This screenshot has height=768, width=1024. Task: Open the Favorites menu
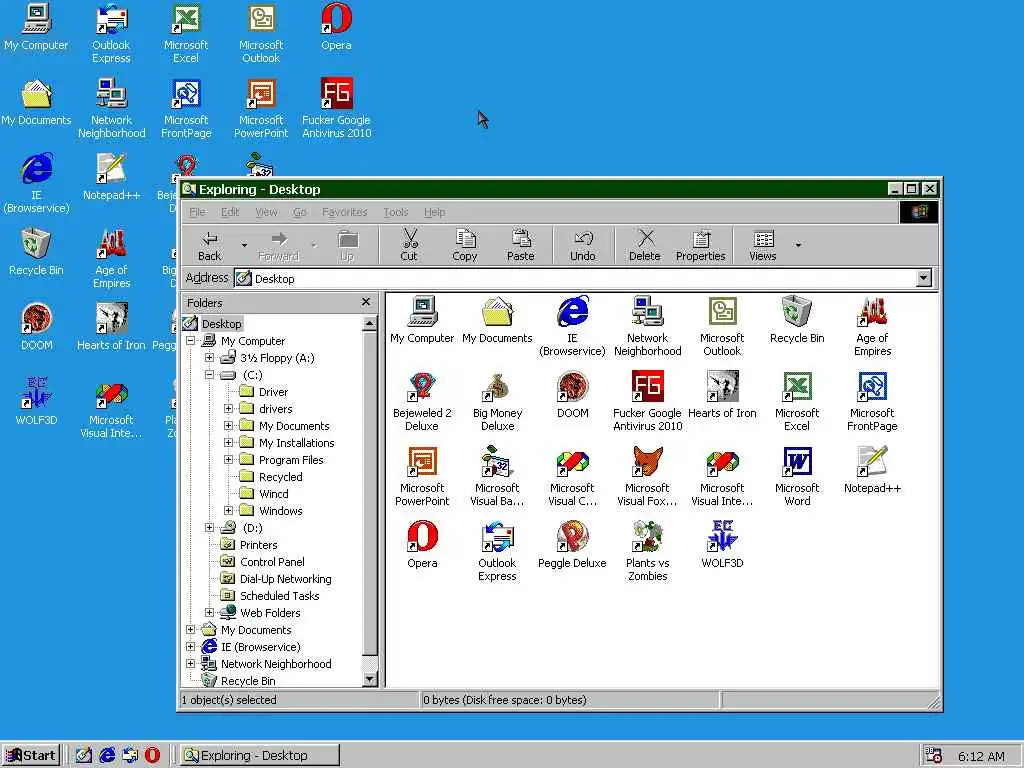(344, 212)
